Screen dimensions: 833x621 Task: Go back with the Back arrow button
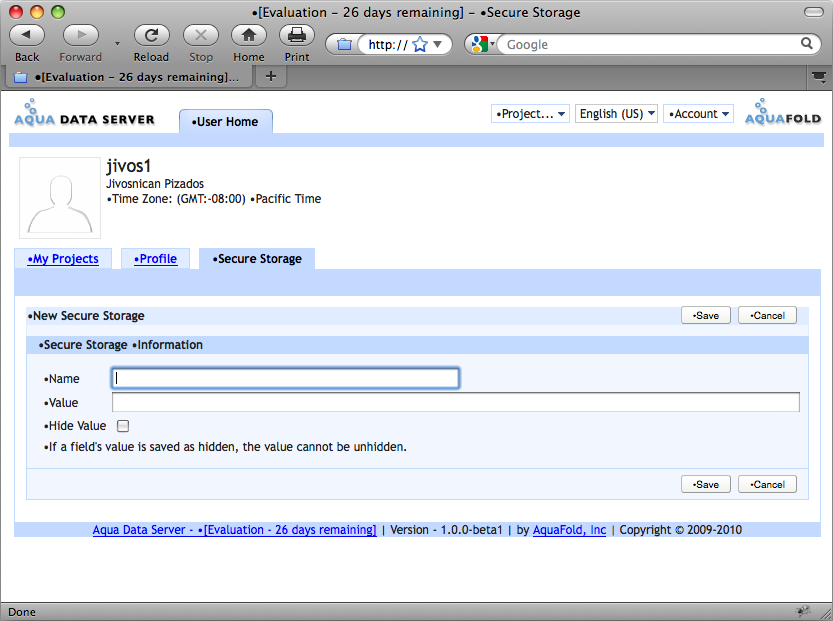[27, 35]
